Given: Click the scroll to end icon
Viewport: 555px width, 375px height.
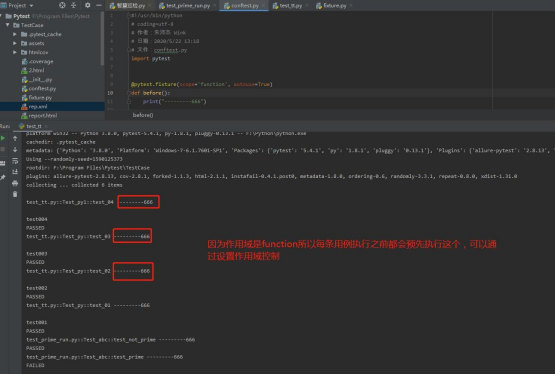Looking at the screenshot, I should 15,172.
